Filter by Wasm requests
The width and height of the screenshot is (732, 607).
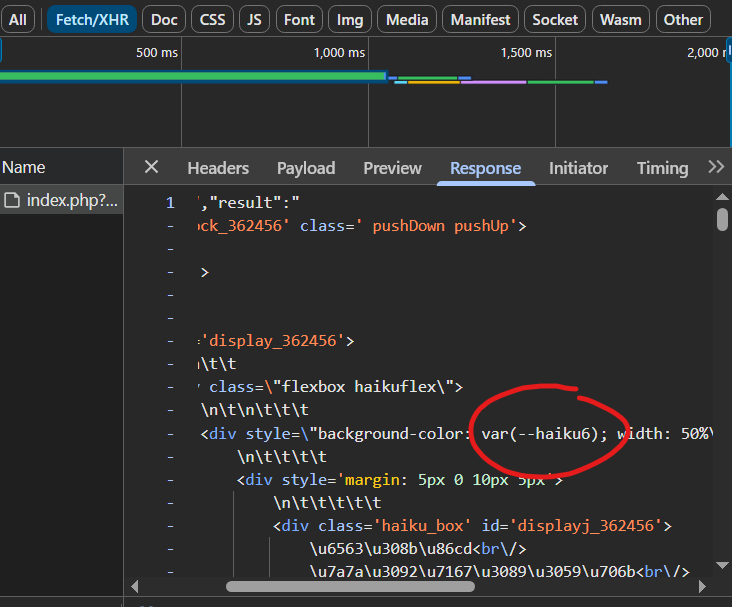620,19
